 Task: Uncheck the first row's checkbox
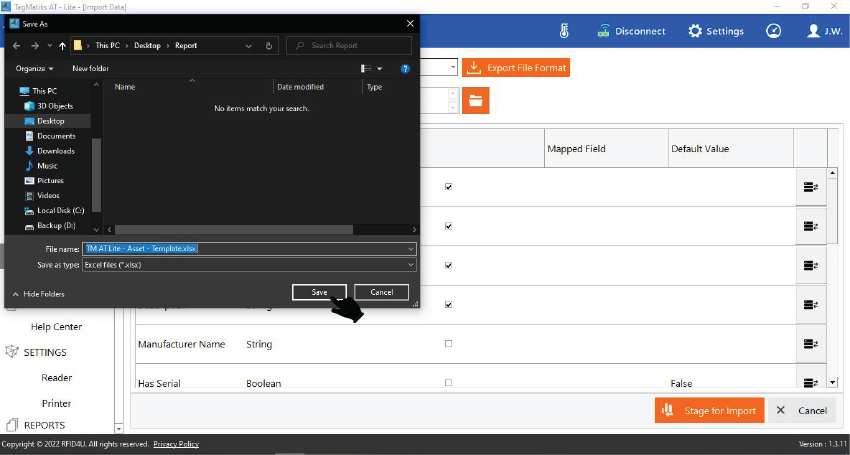pos(448,187)
